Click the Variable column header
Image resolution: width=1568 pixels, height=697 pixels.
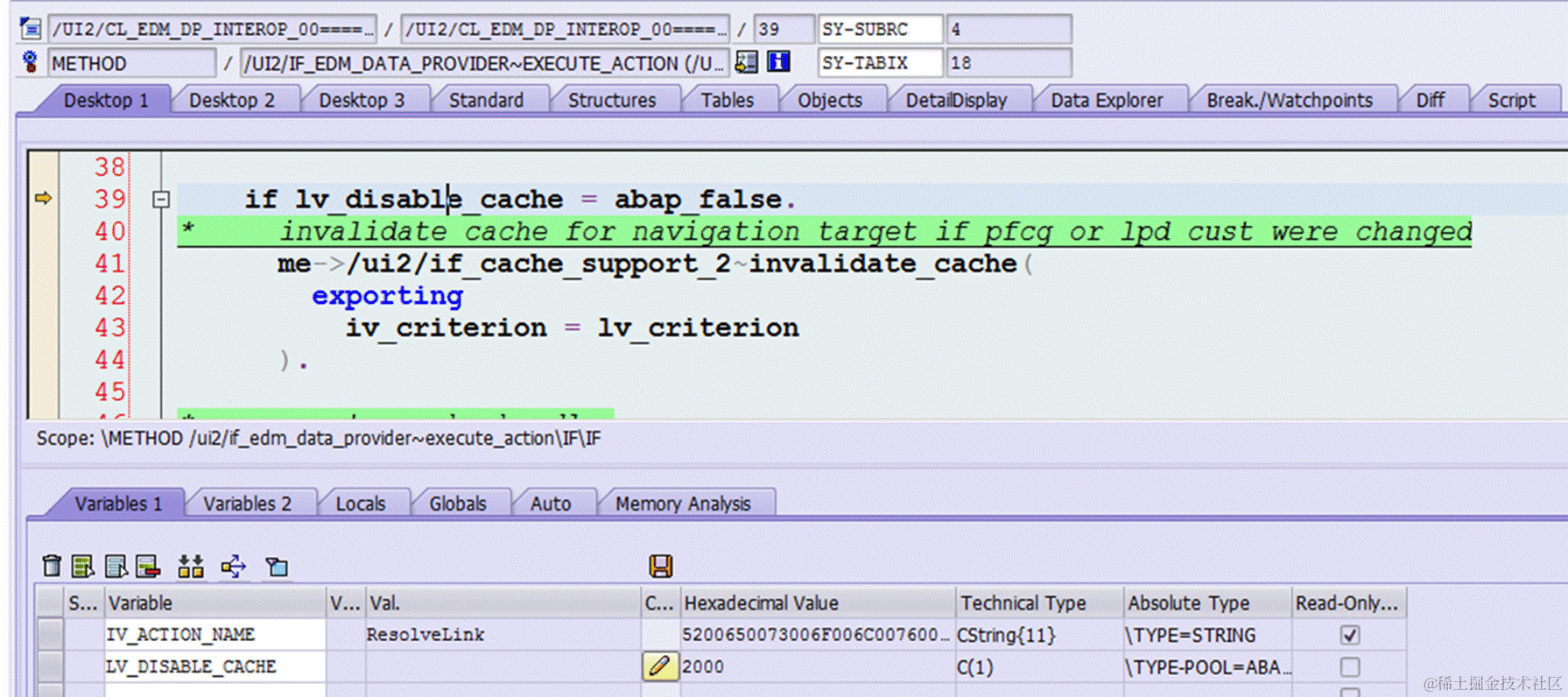(x=214, y=603)
